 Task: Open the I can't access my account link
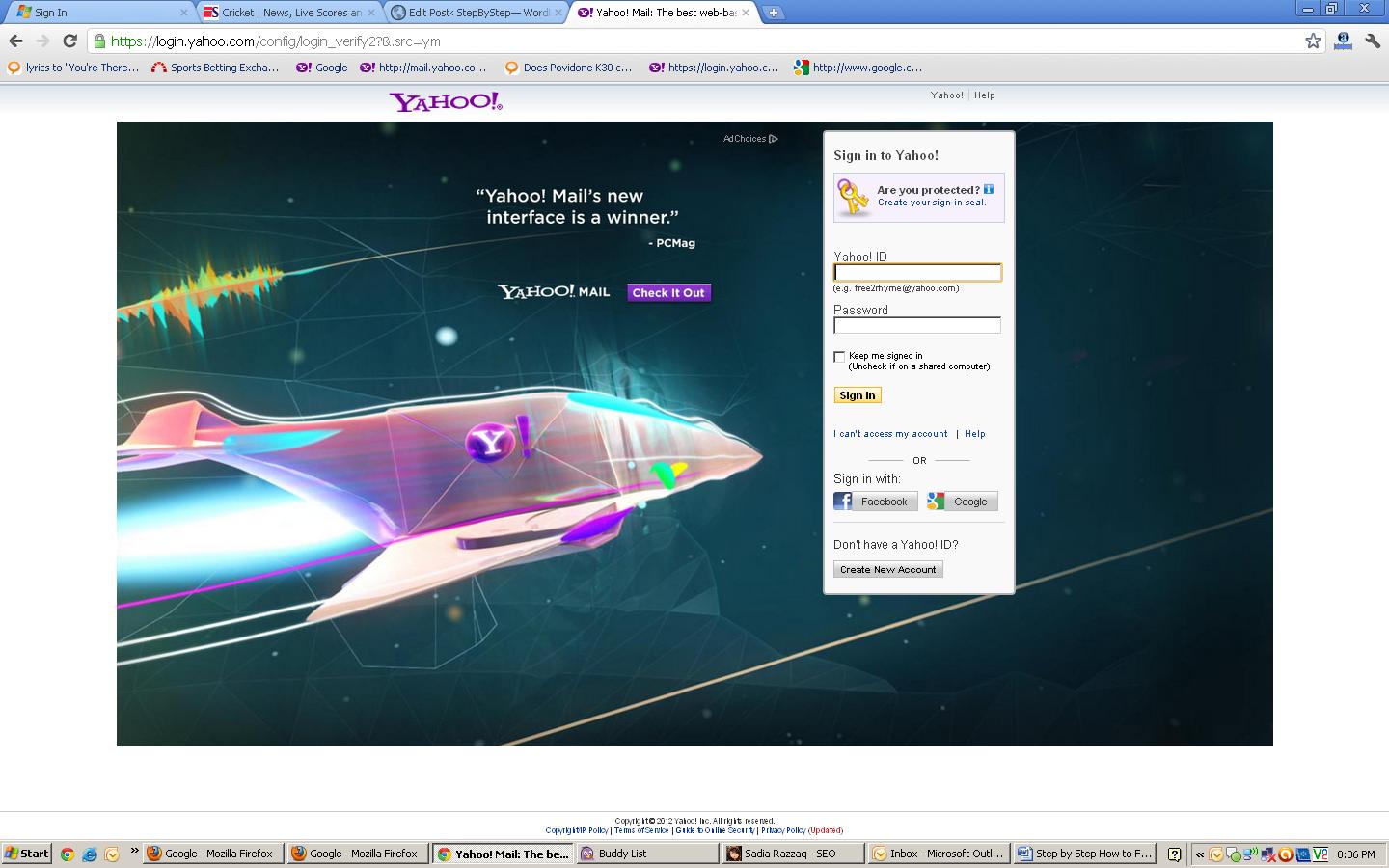[890, 434]
